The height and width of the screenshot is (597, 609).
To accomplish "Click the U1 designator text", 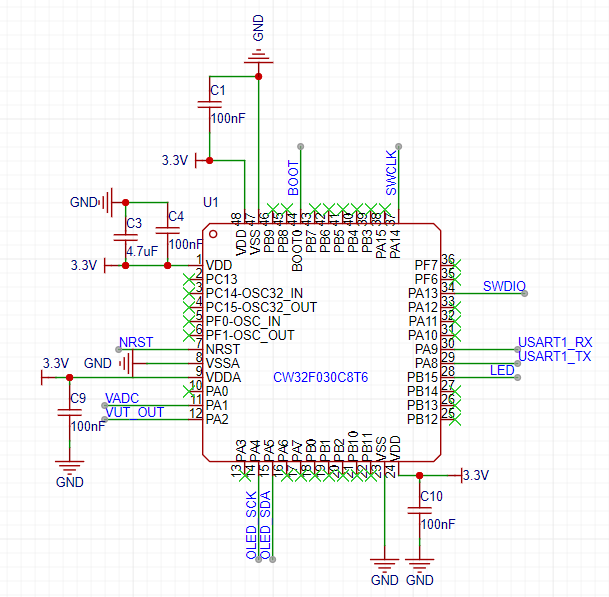I will pos(211,202).
